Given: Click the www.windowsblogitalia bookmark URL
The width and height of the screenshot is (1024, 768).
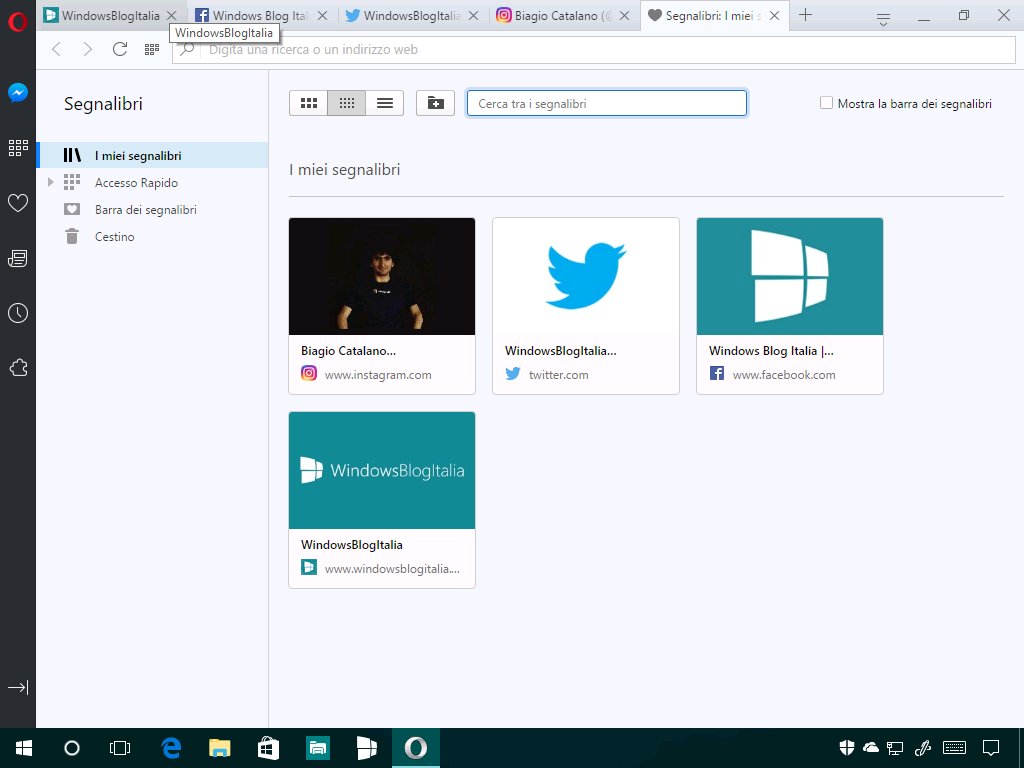Looking at the screenshot, I should tap(392, 569).
